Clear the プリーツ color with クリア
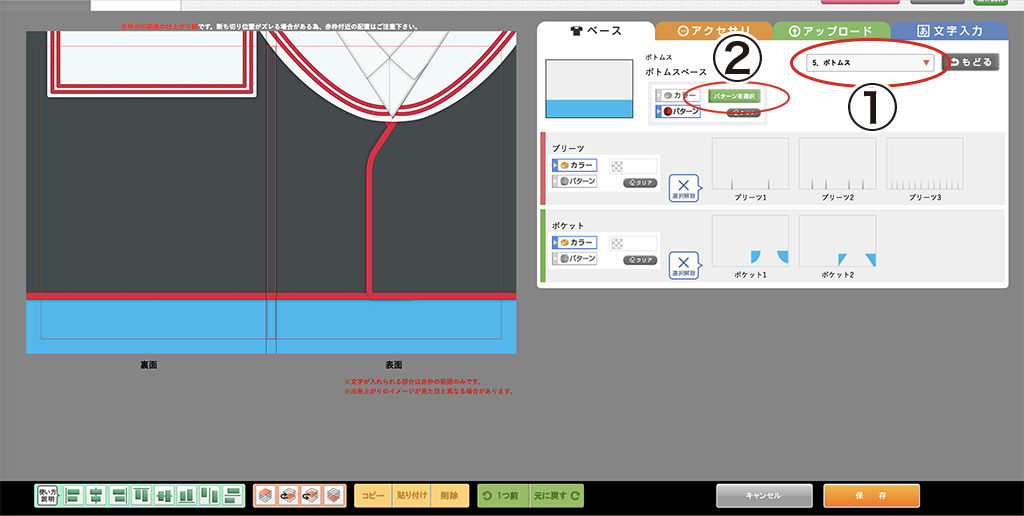Screen dimensions: 1024x516 tap(640, 183)
